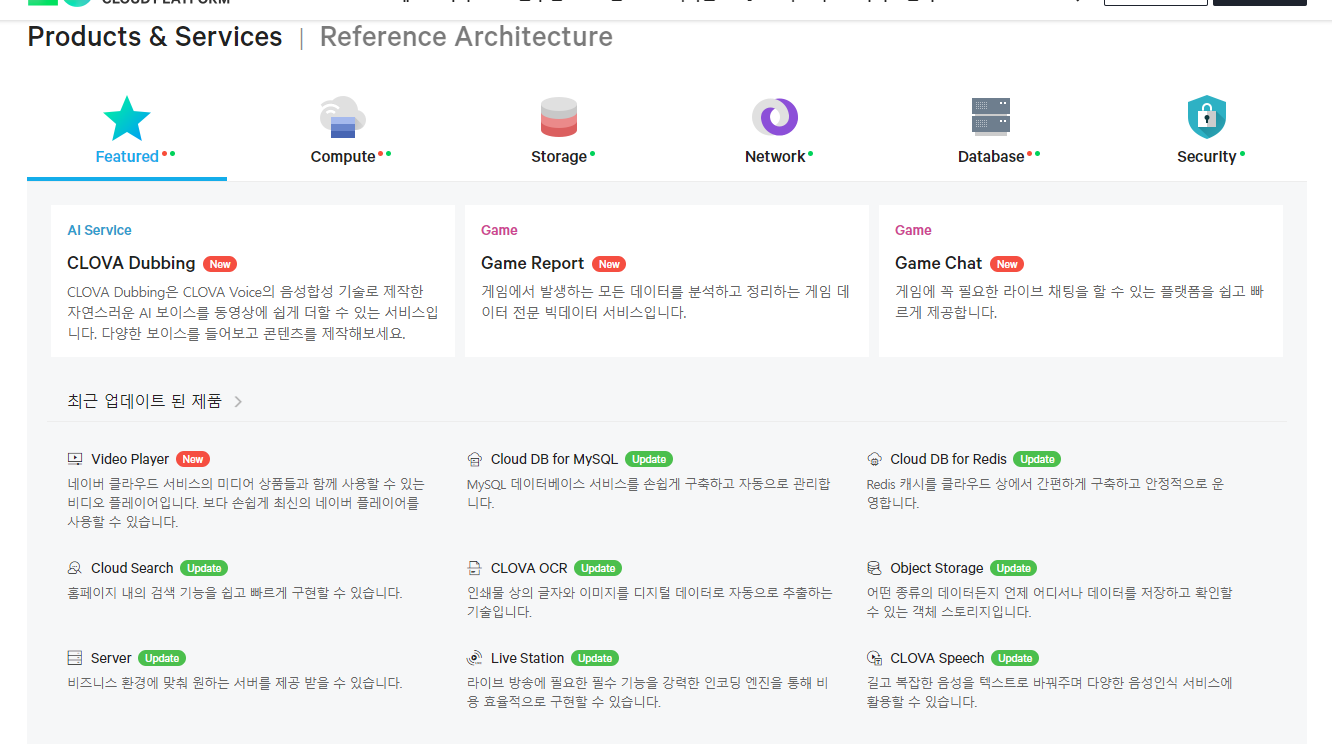
Task: Click the Cloud DB for Redis icon
Action: click(875, 459)
